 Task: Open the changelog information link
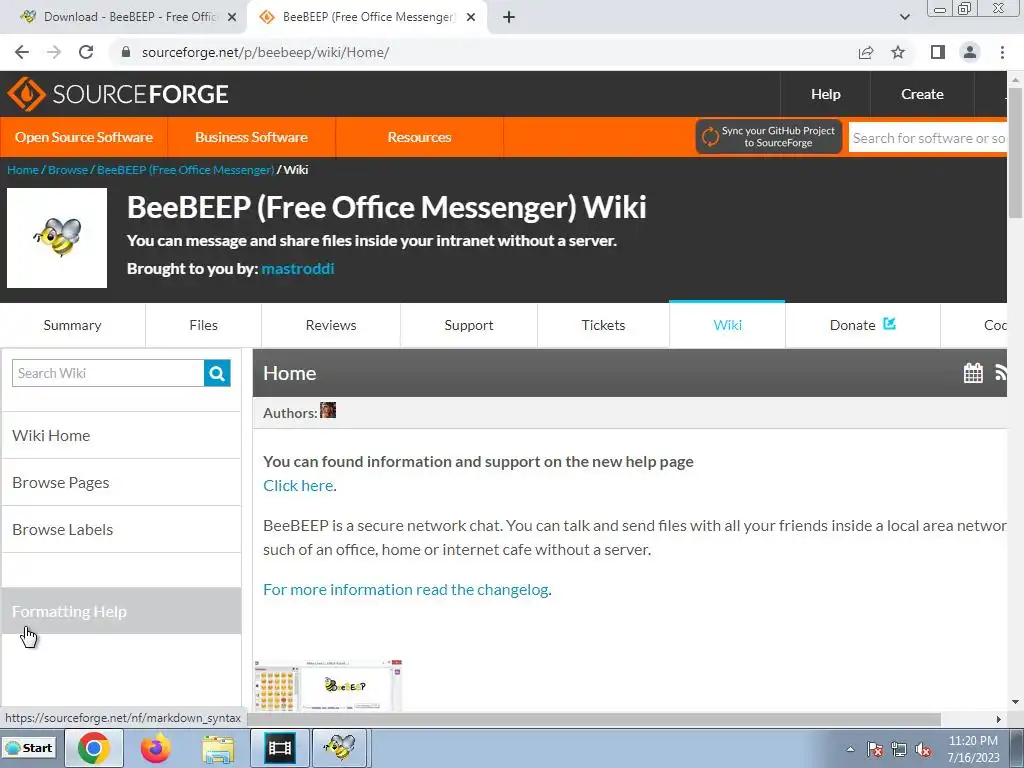point(406,590)
